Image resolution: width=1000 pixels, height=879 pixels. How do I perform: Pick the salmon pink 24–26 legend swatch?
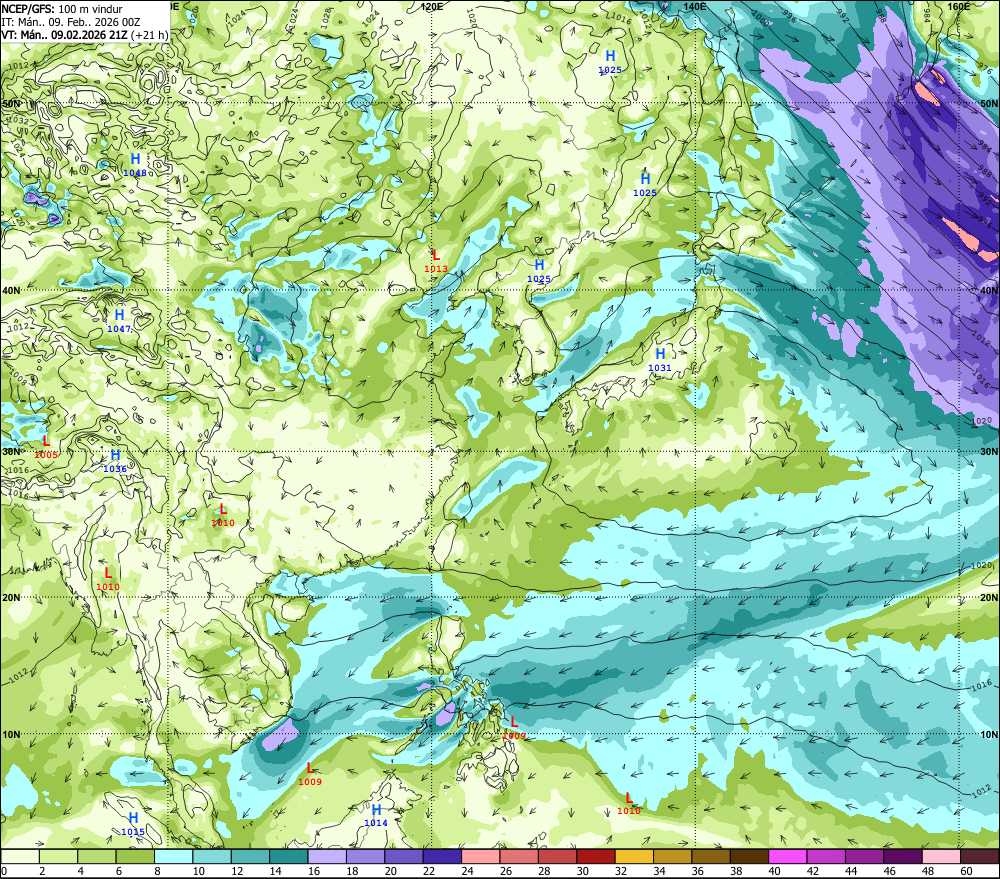click(480, 856)
